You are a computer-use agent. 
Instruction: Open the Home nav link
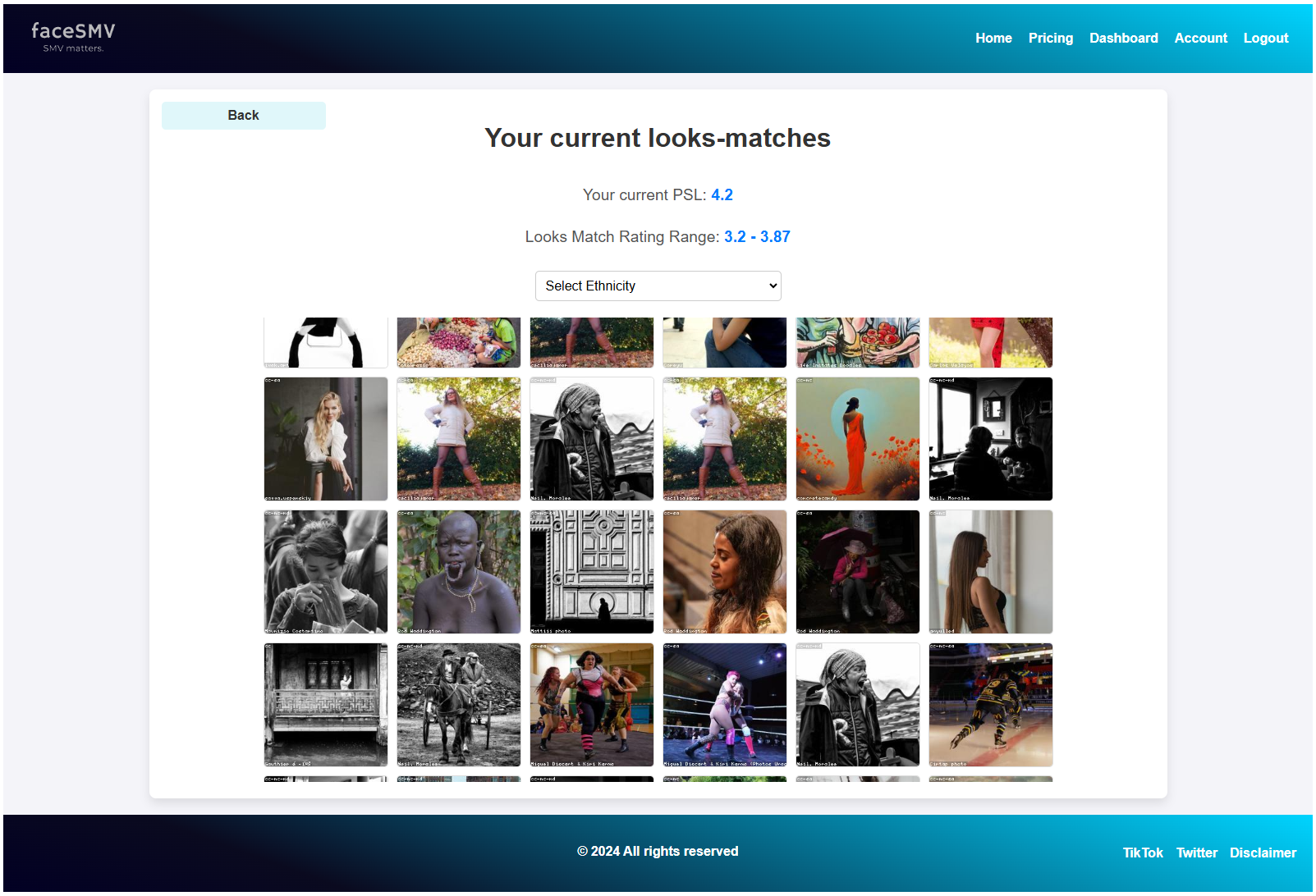993,39
